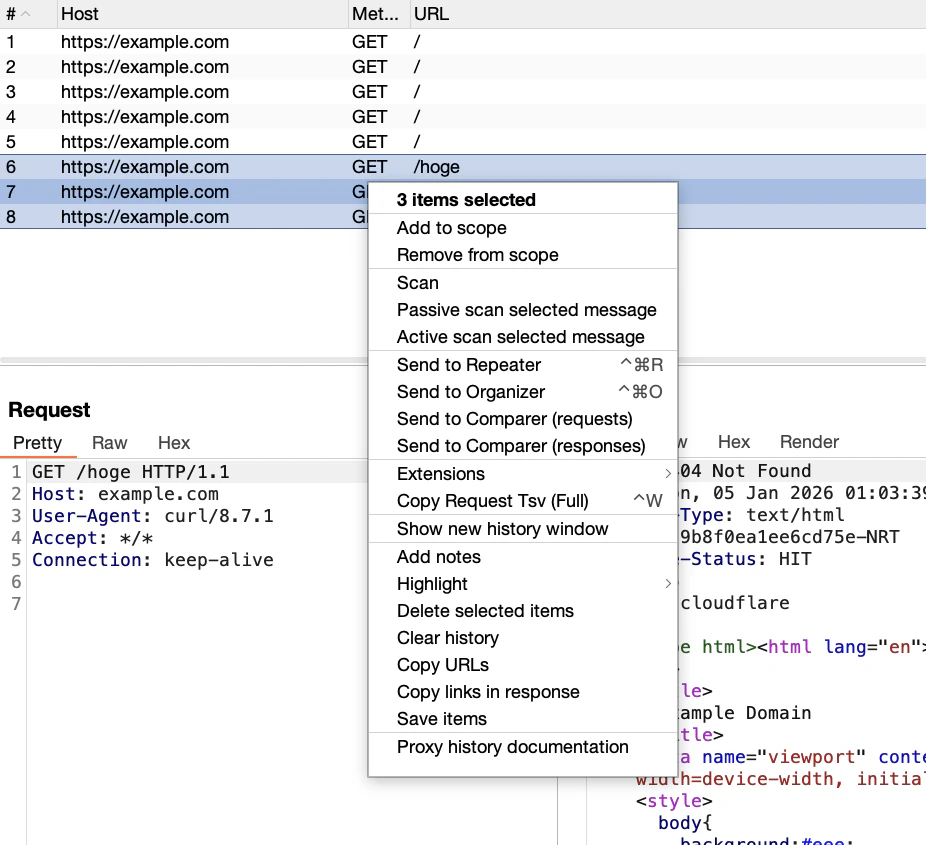This screenshot has width=926, height=845.
Task: Open the Response Render tab
Action: click(x=810, y=442)
